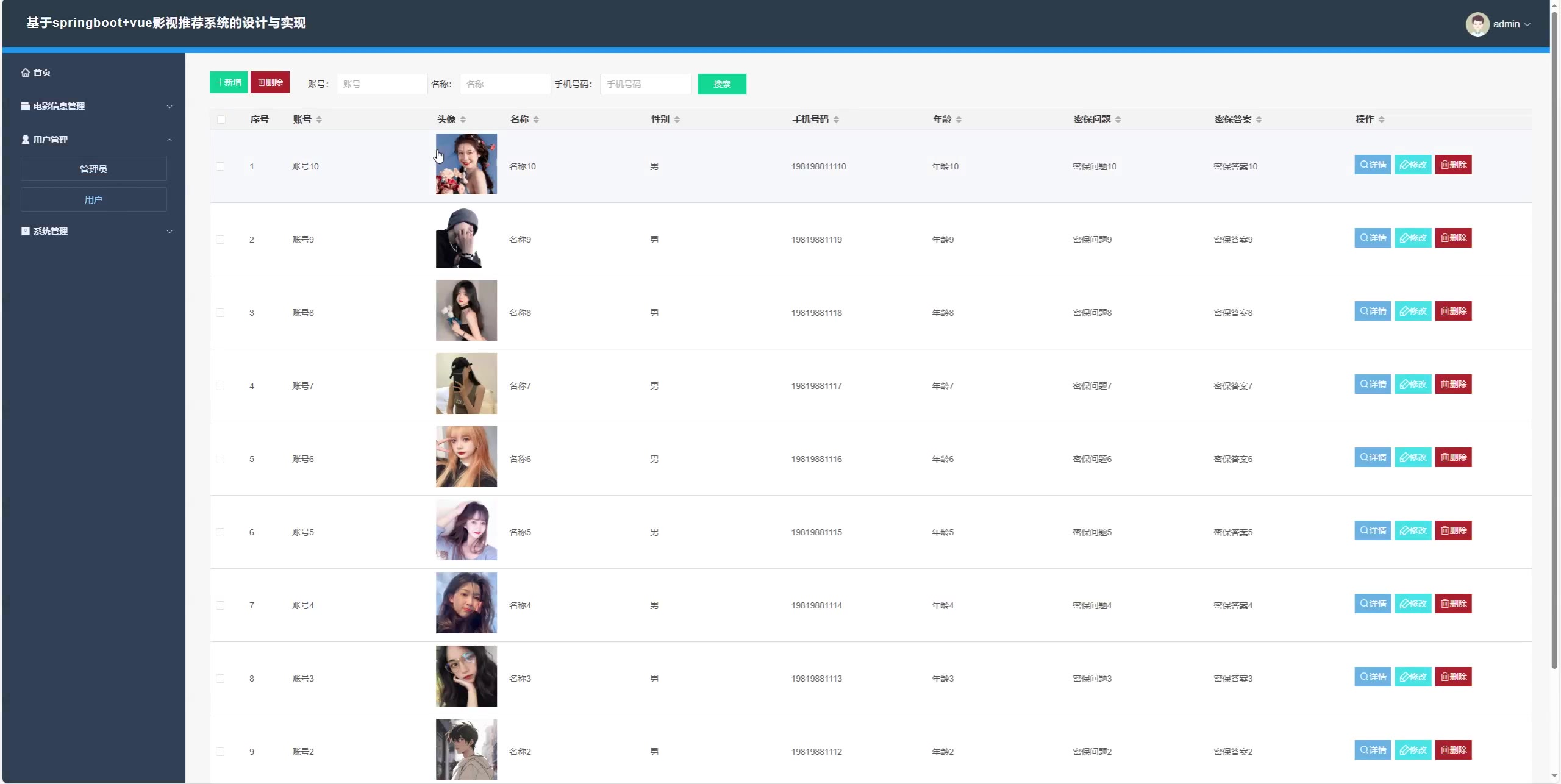Screen dimensions: 1561x784
Task: Sort by 账号 column sort arrows
Action: click(x=319, y=119)
